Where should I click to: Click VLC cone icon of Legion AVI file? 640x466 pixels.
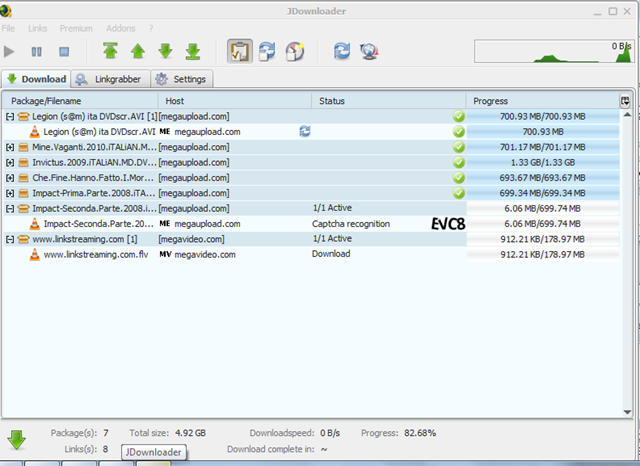click(x=35, y=132)
